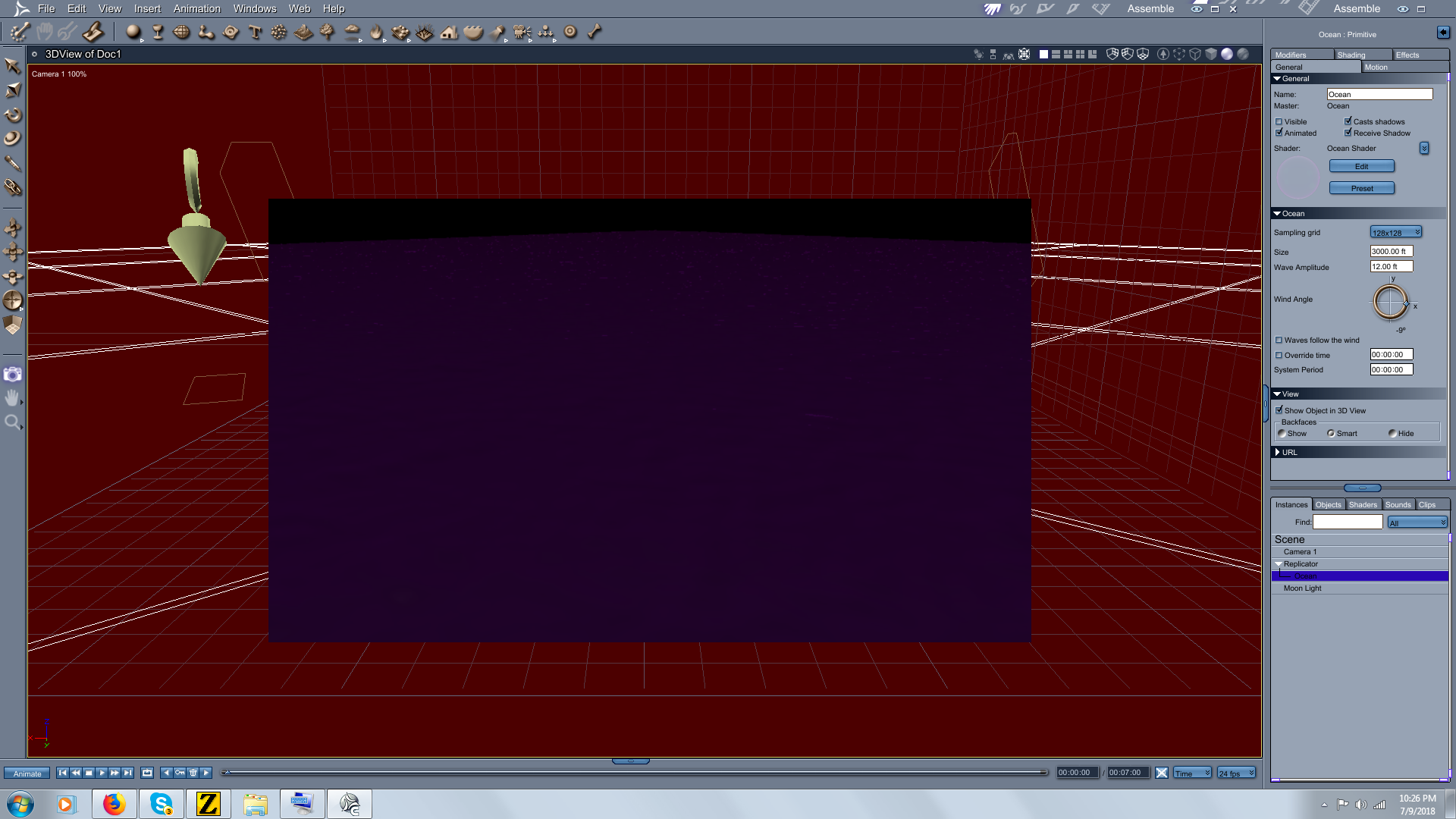Select the Text tool icon
The image size is (1456, 819).
click(x=255, y=32)
